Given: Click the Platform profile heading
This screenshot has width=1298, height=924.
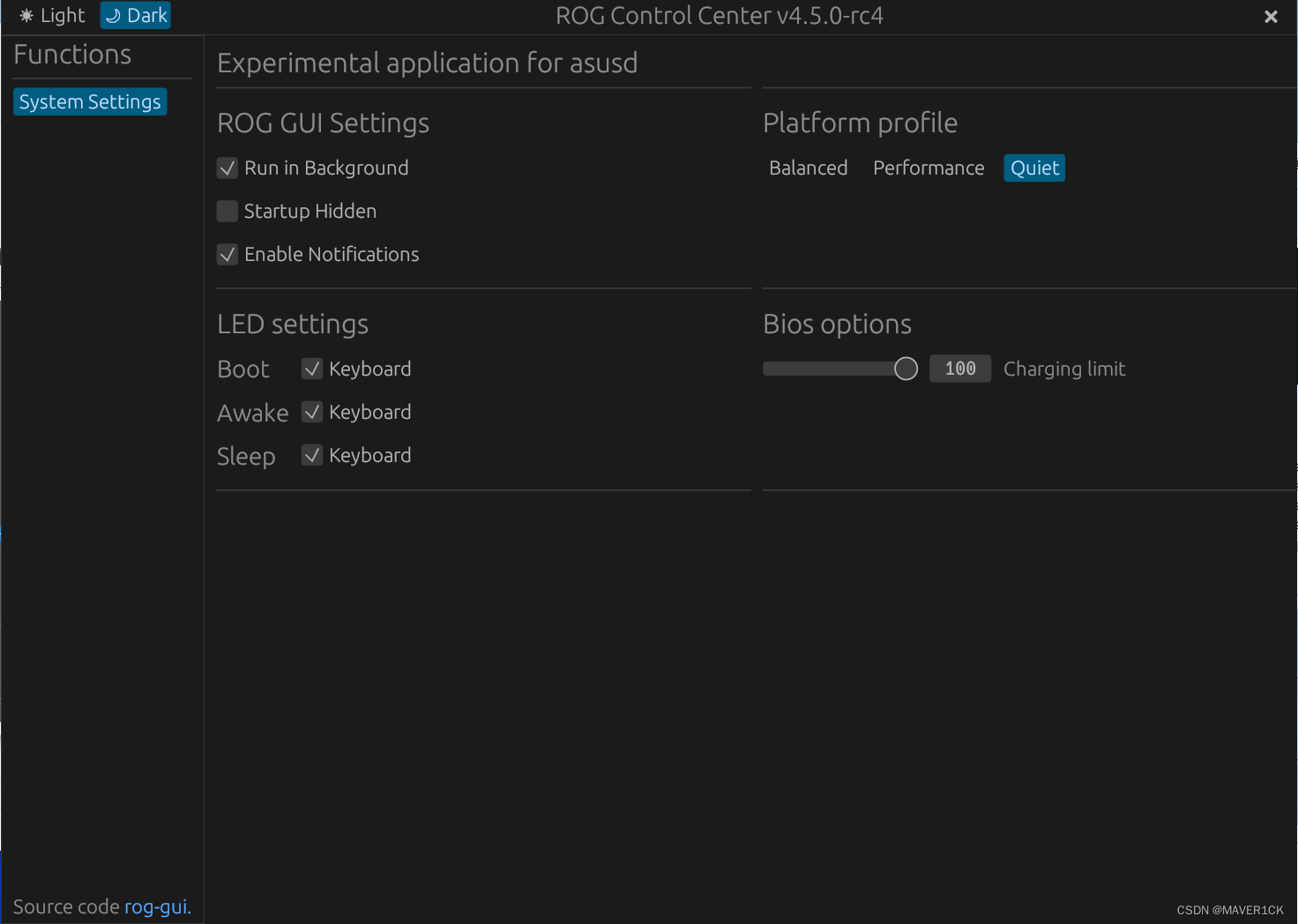Looking at the screenshot, I should (x=860, y=123).
